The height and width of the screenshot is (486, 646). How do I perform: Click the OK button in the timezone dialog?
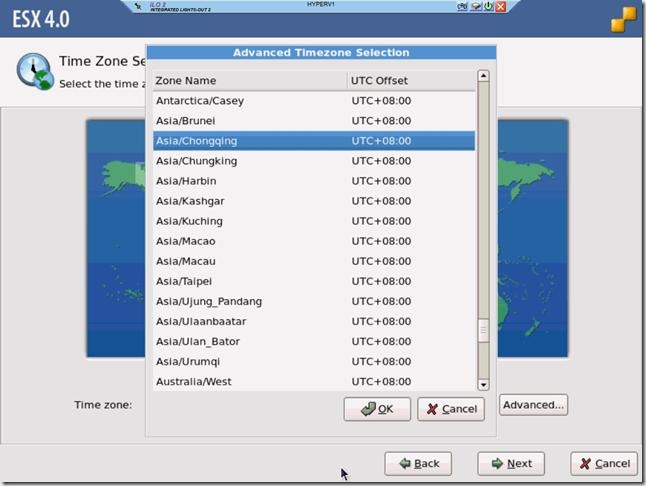377,409
